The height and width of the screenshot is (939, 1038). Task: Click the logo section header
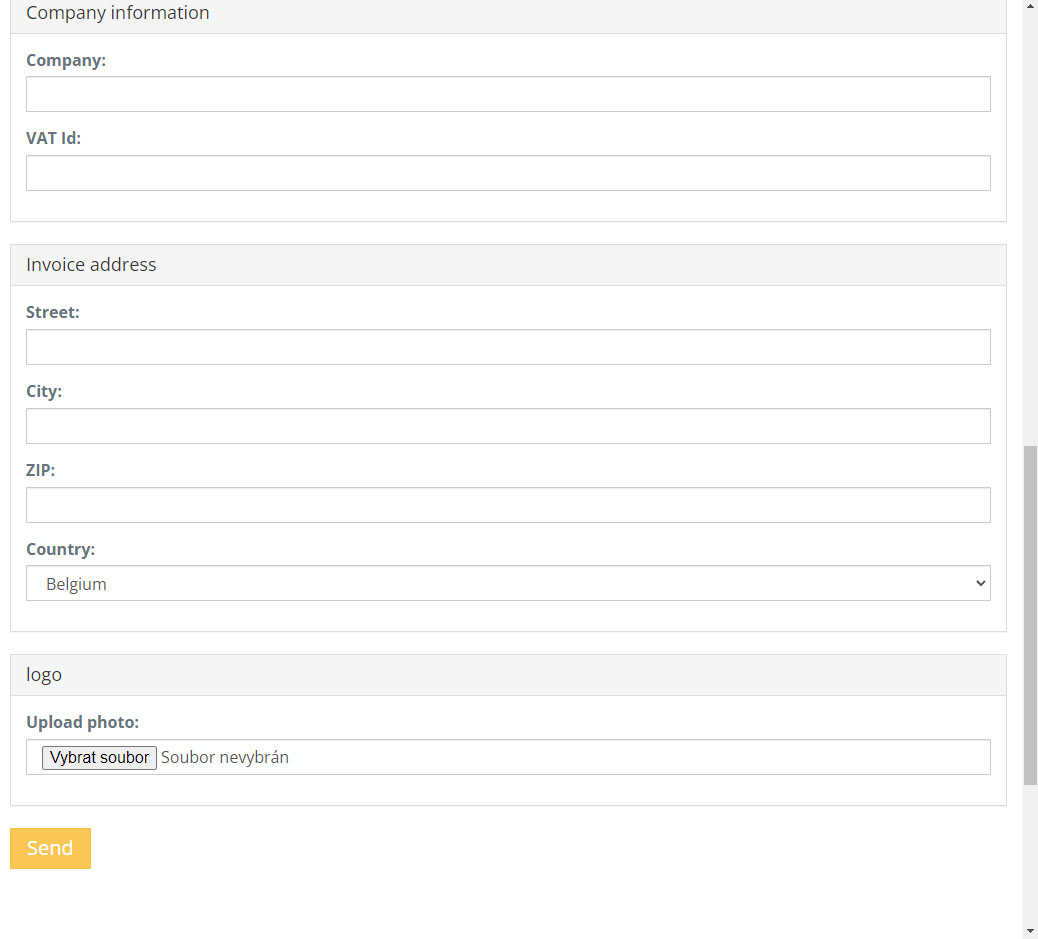[x=44, y=674]
